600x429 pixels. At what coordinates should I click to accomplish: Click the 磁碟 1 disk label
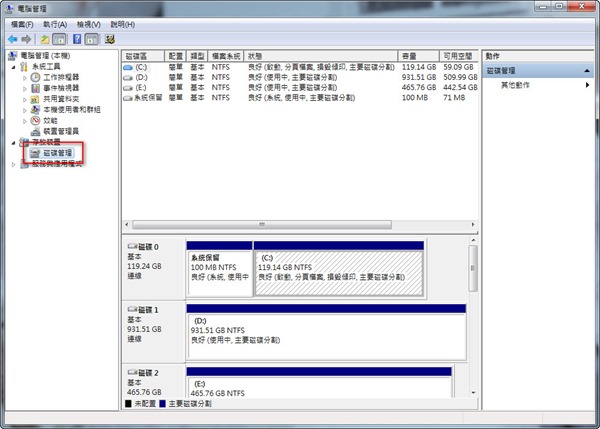(x=148, y=311)
